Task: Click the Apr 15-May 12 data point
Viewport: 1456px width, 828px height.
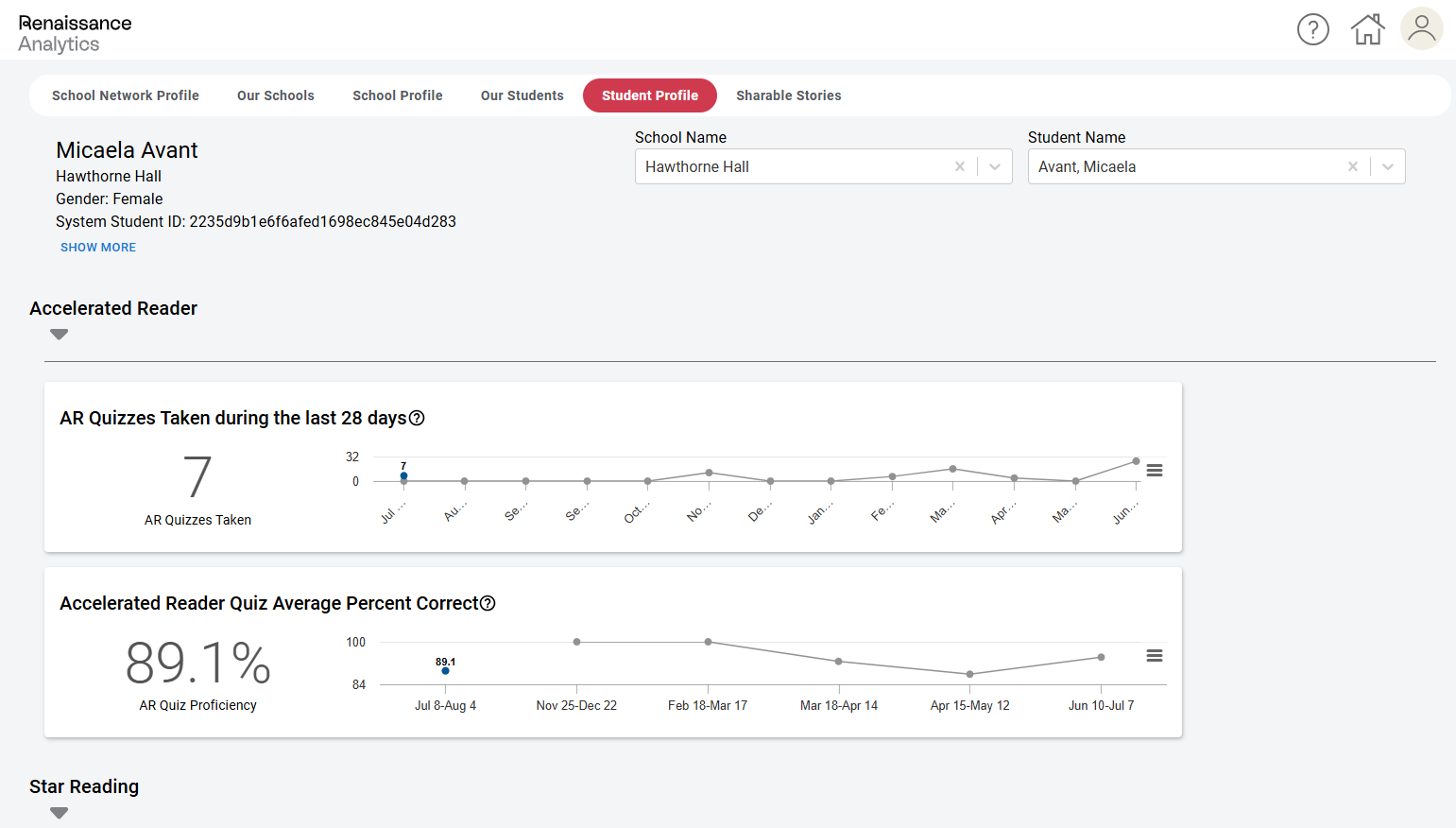Action: 970,674
